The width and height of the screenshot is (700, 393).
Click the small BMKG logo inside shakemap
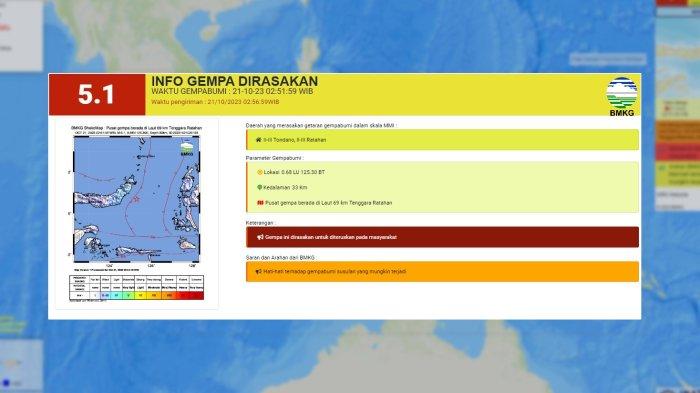(x=187, y=149)
